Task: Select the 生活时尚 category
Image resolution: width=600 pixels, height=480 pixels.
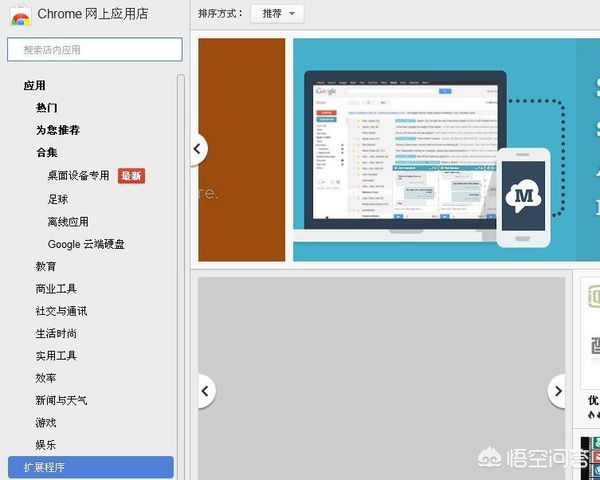Action: tap(56, 333)
